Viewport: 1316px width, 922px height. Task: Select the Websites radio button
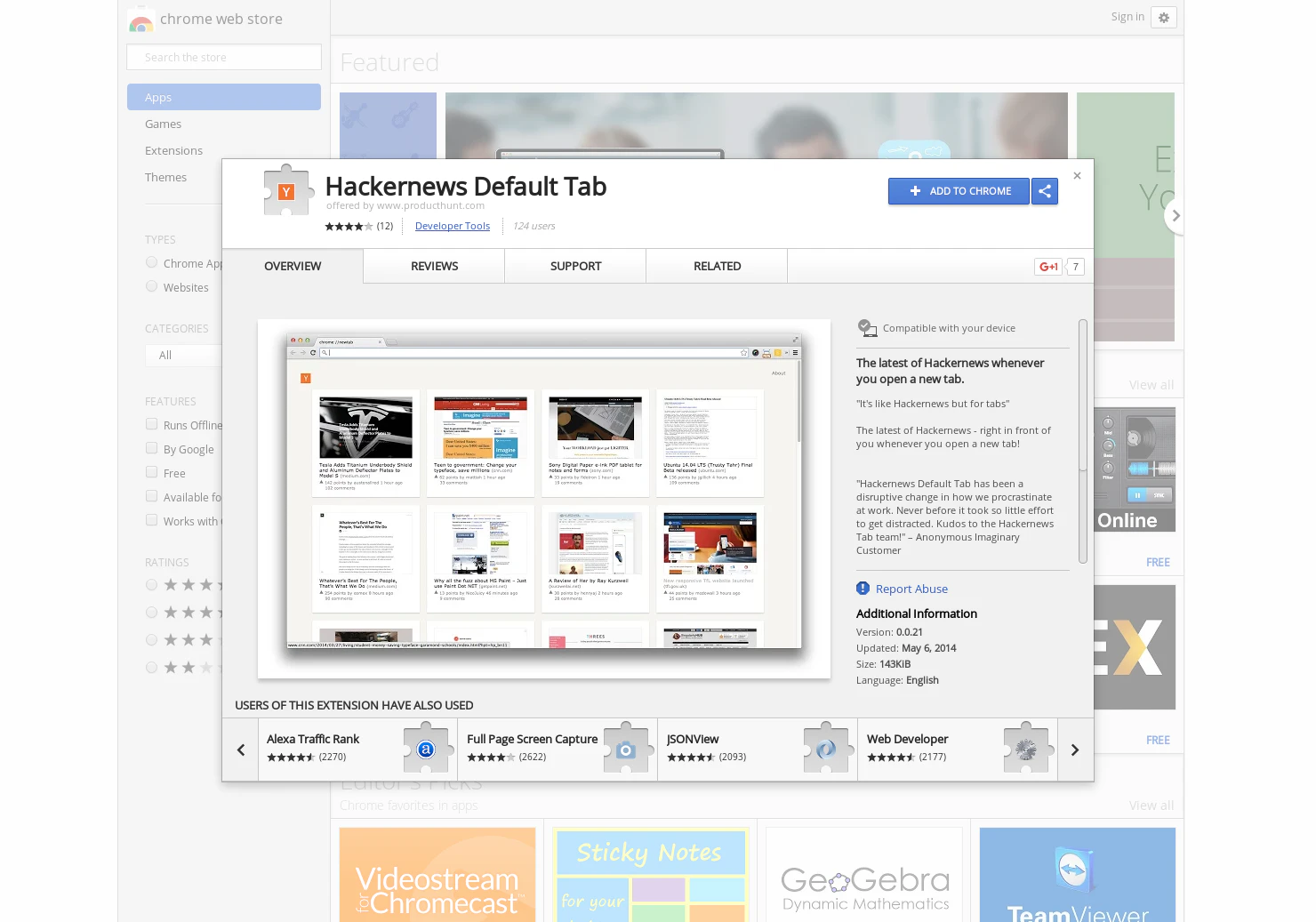(x=152, y=286)
